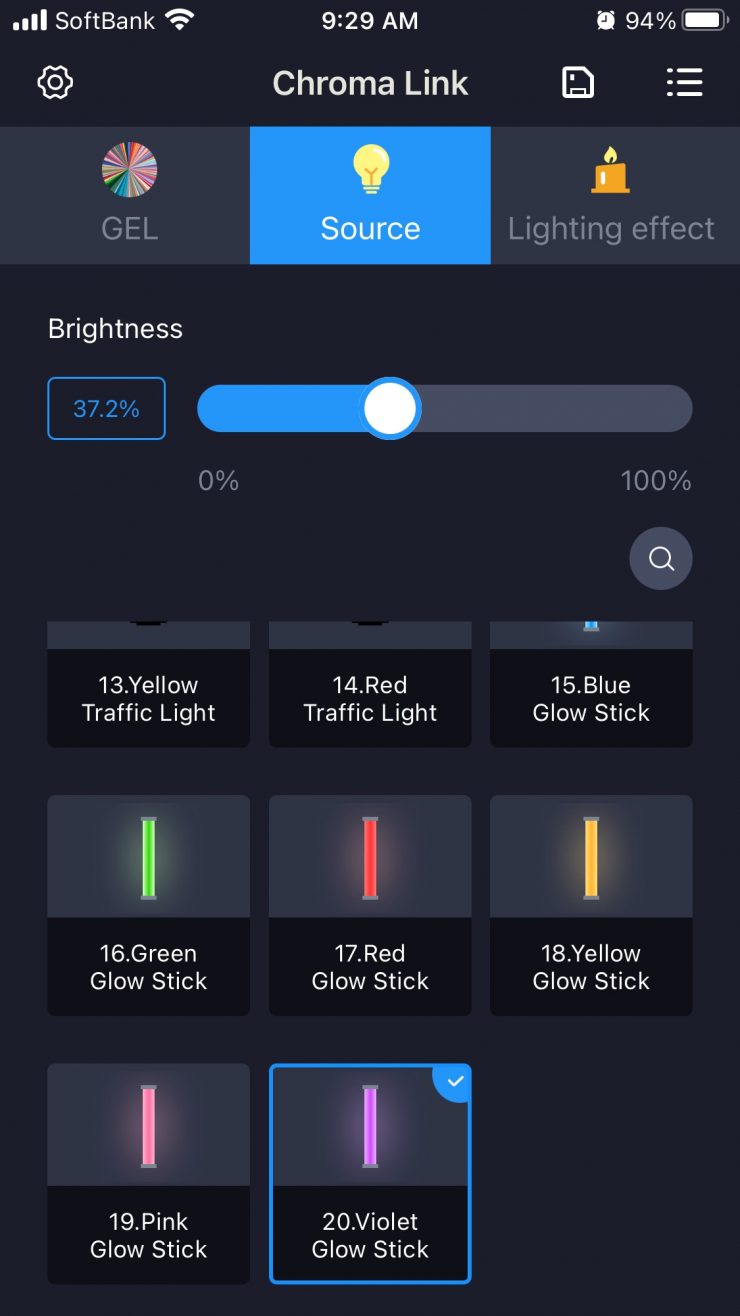Choose 13.Yellow Traffic Light source
Image resolution: width=740 pixels, height=1316 pixels.
click(149, 698)
